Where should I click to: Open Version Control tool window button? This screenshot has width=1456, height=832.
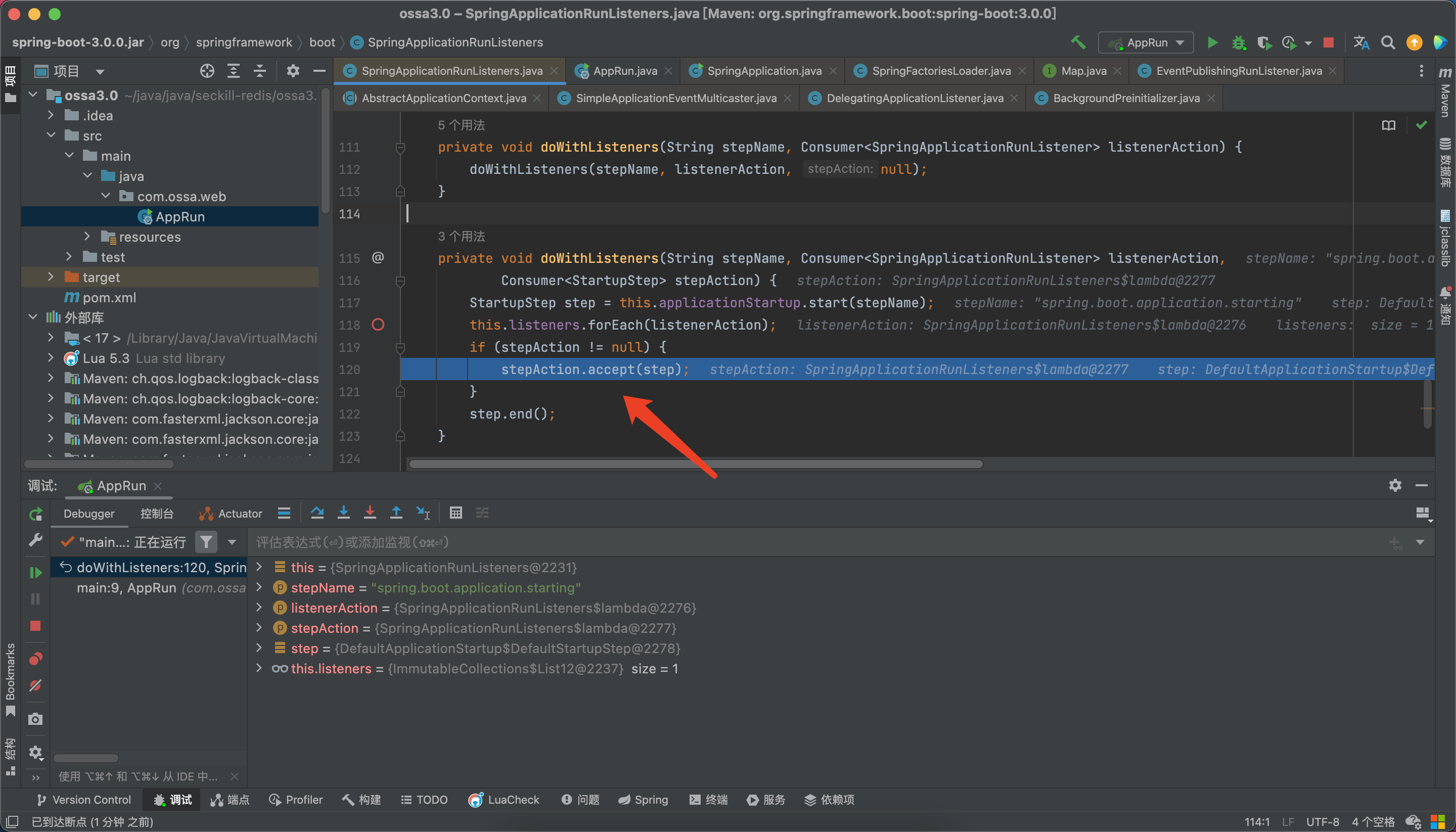(84, 800)
